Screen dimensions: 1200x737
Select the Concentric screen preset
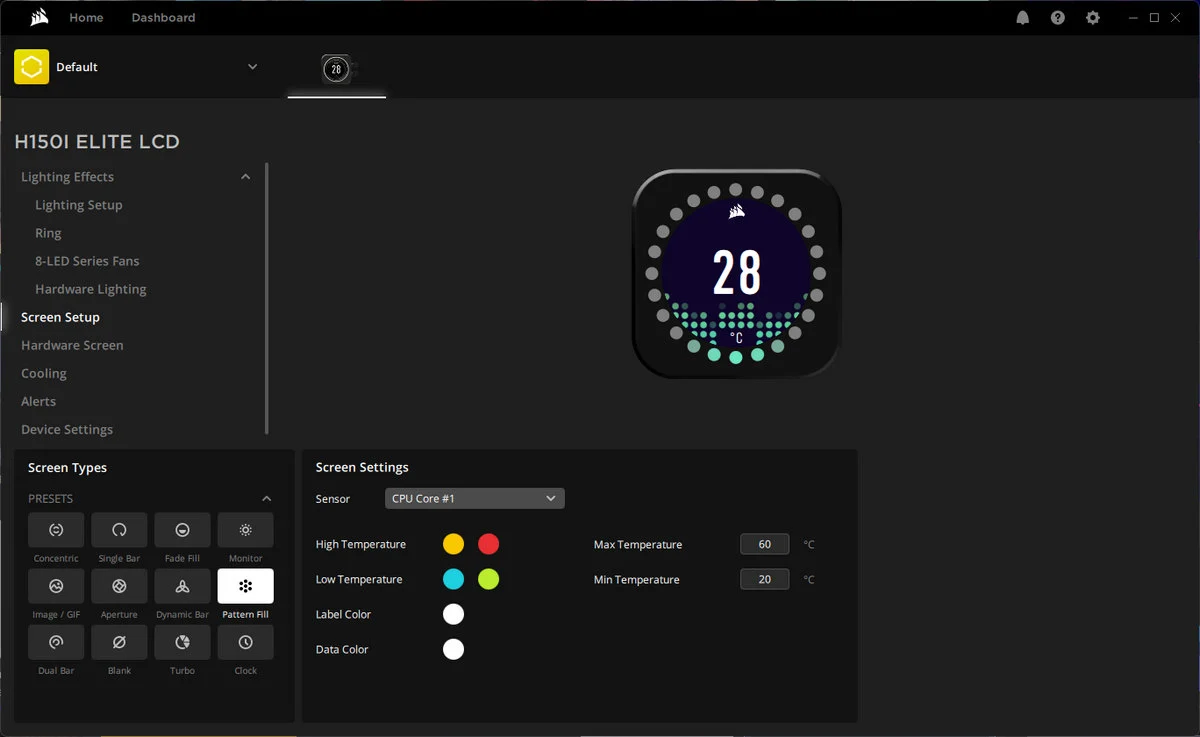pos(56,530)
